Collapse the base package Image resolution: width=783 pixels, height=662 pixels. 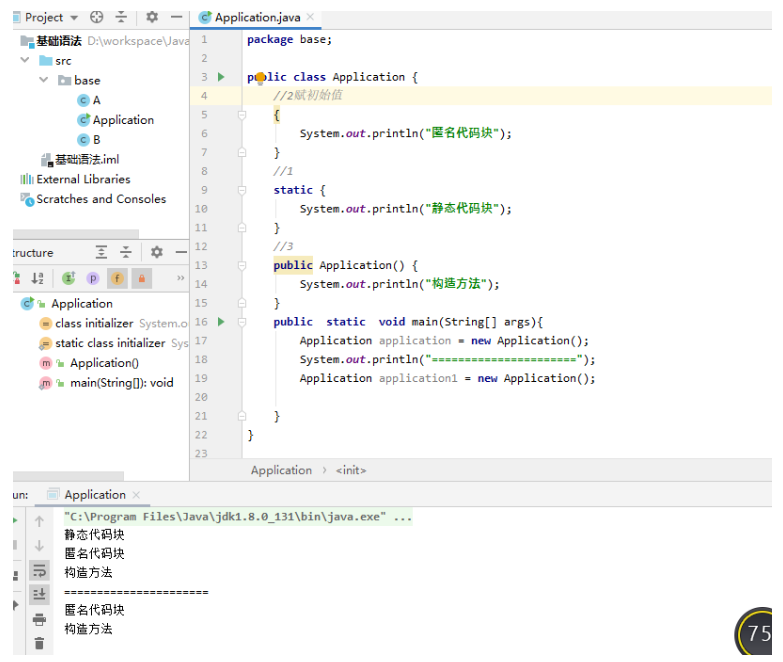click(x=44, y=80)
